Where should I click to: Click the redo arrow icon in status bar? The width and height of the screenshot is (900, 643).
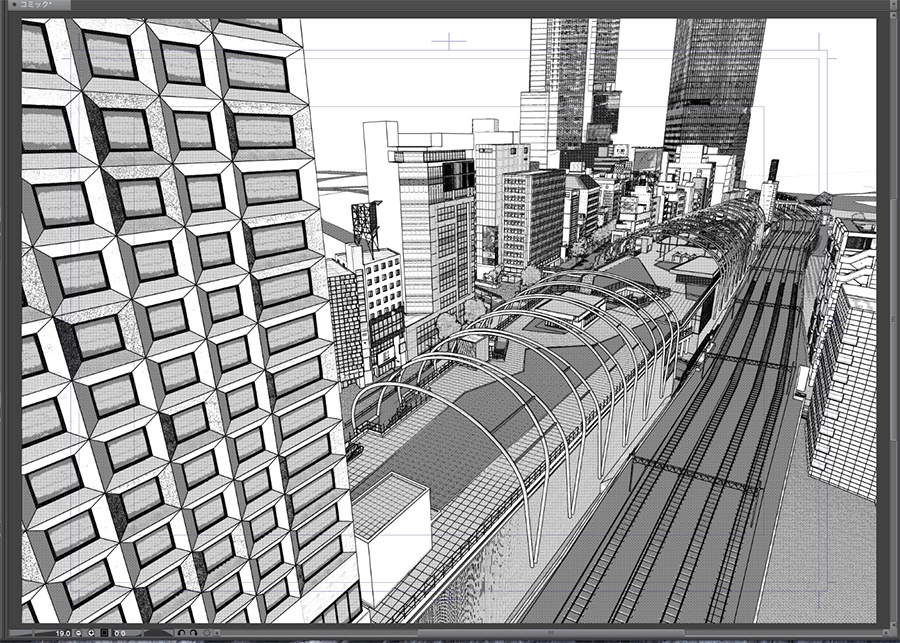point(195,632)
